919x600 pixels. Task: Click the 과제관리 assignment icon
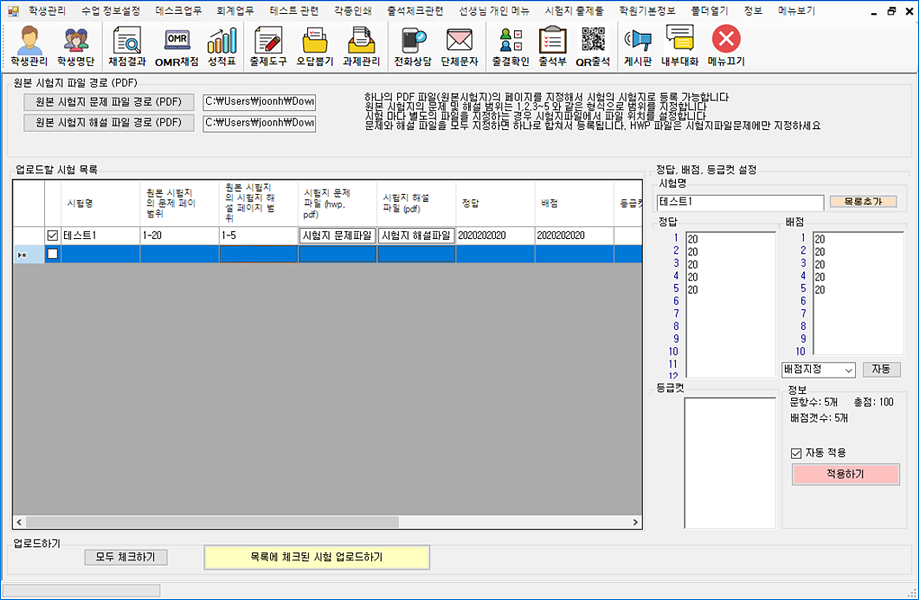[x=361, y=46]
